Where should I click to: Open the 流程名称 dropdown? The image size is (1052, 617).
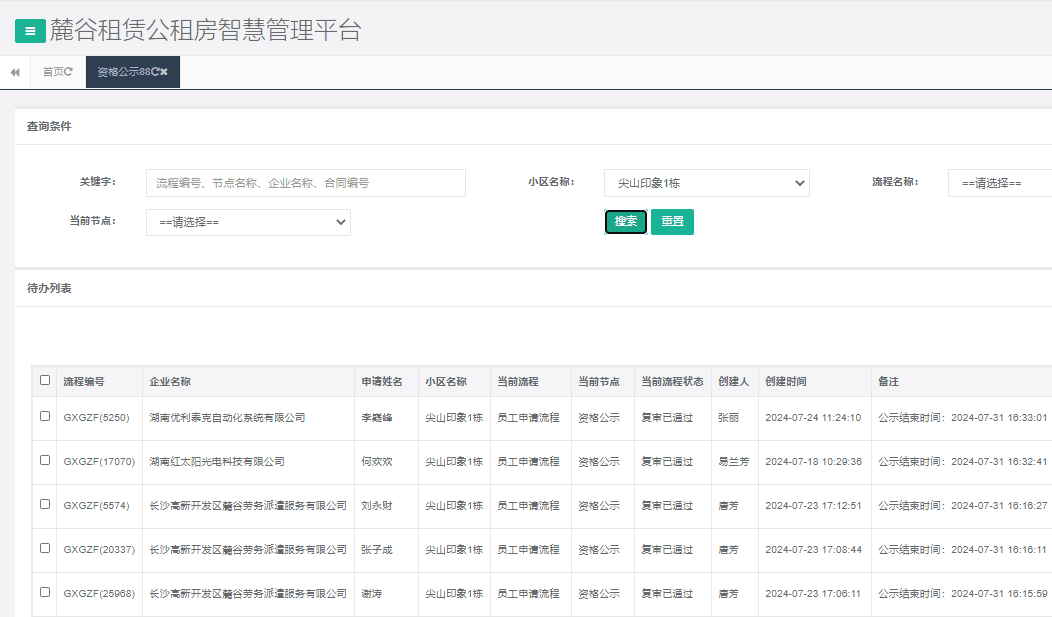[x=998, y=183]
